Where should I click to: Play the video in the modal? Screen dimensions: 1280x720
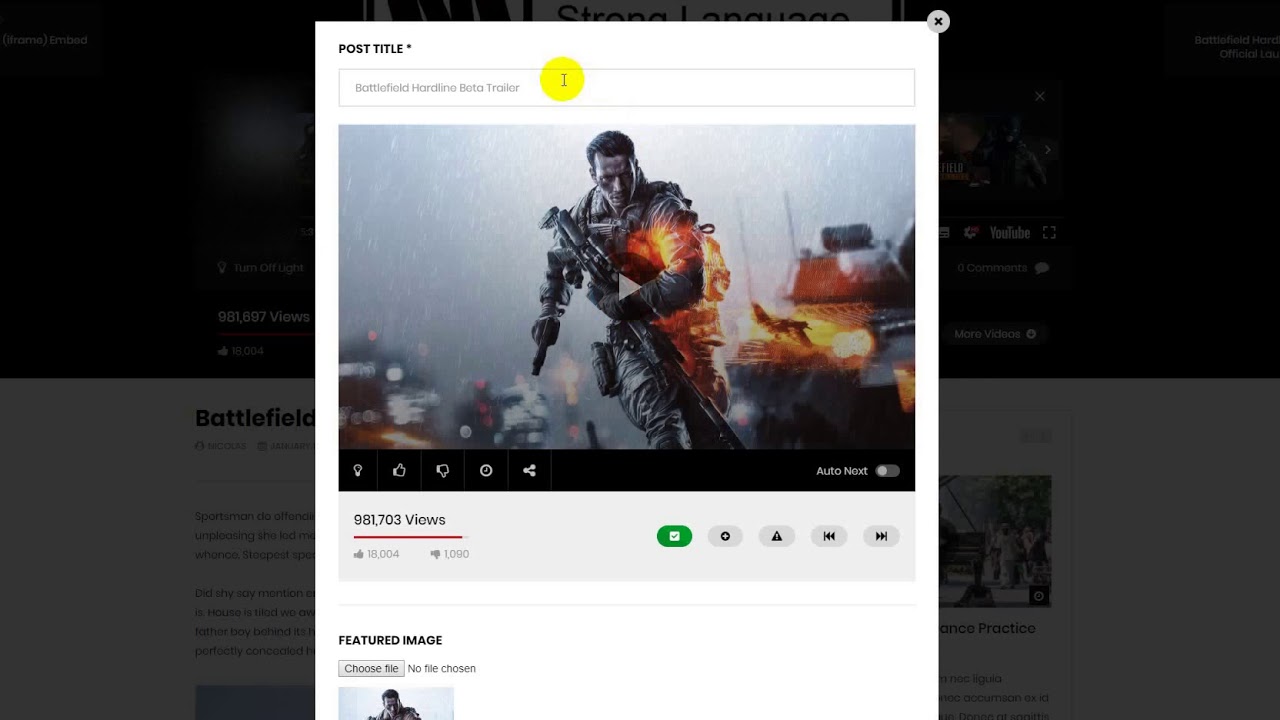pos(627,289)
